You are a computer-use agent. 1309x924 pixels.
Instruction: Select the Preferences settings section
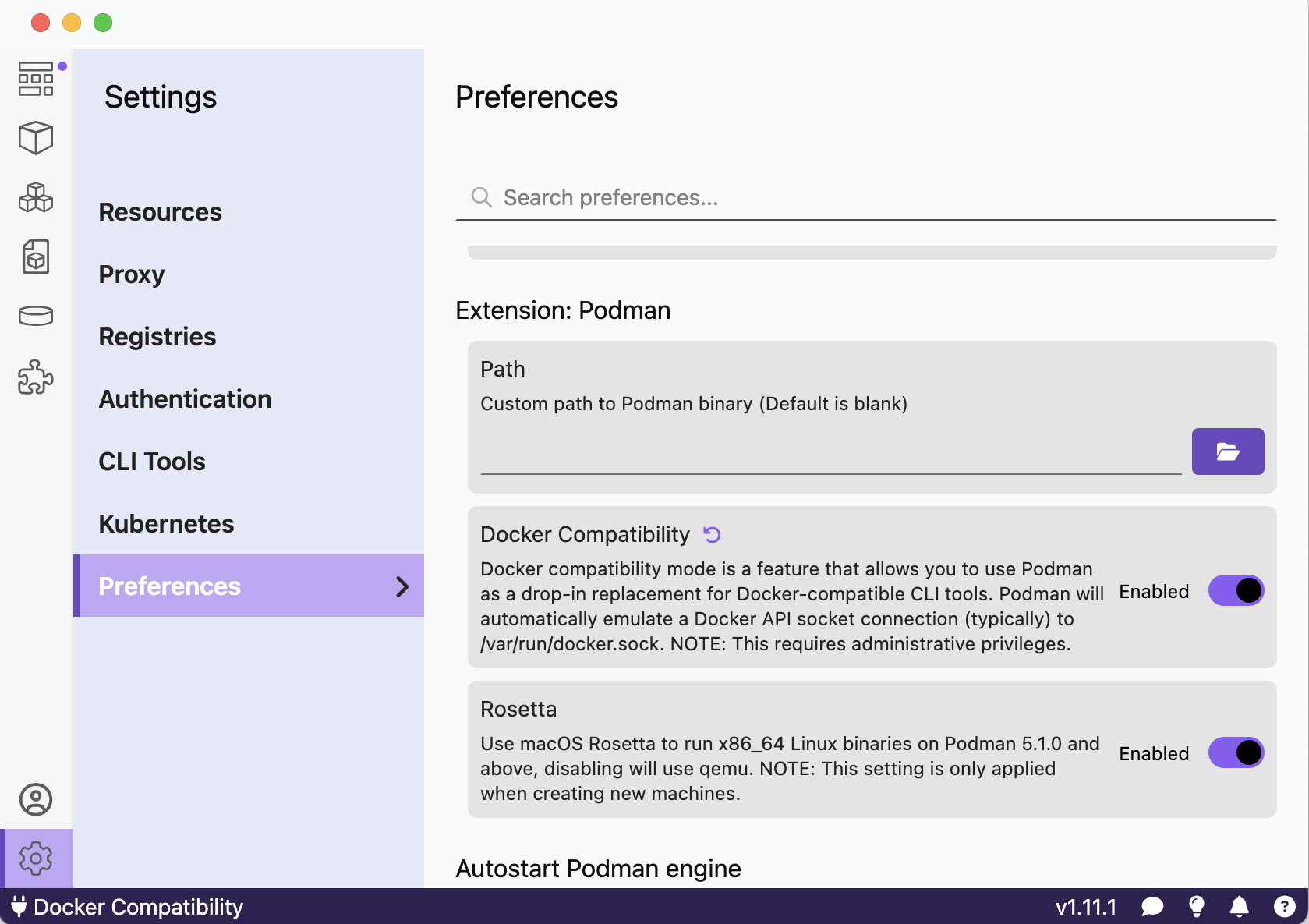coord(249,586)
